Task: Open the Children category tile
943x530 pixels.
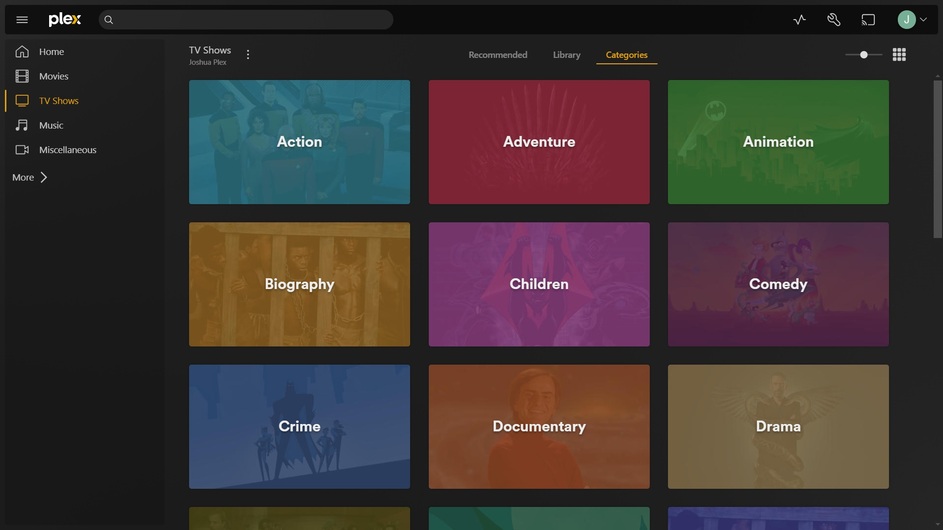Action: click(539, 284)
